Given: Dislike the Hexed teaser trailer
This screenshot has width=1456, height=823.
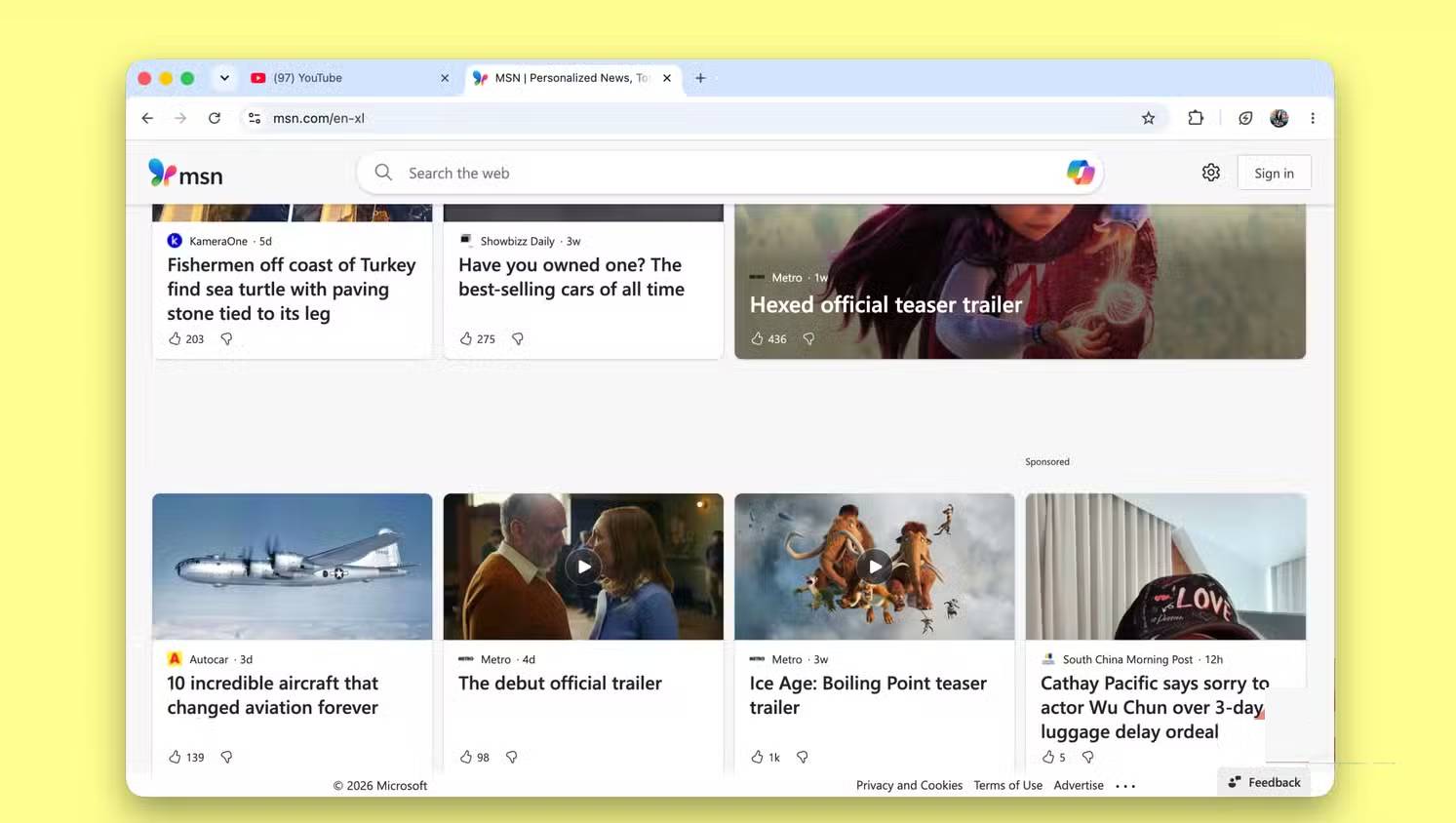Looking at the screenshot, I should coord(808,338).
